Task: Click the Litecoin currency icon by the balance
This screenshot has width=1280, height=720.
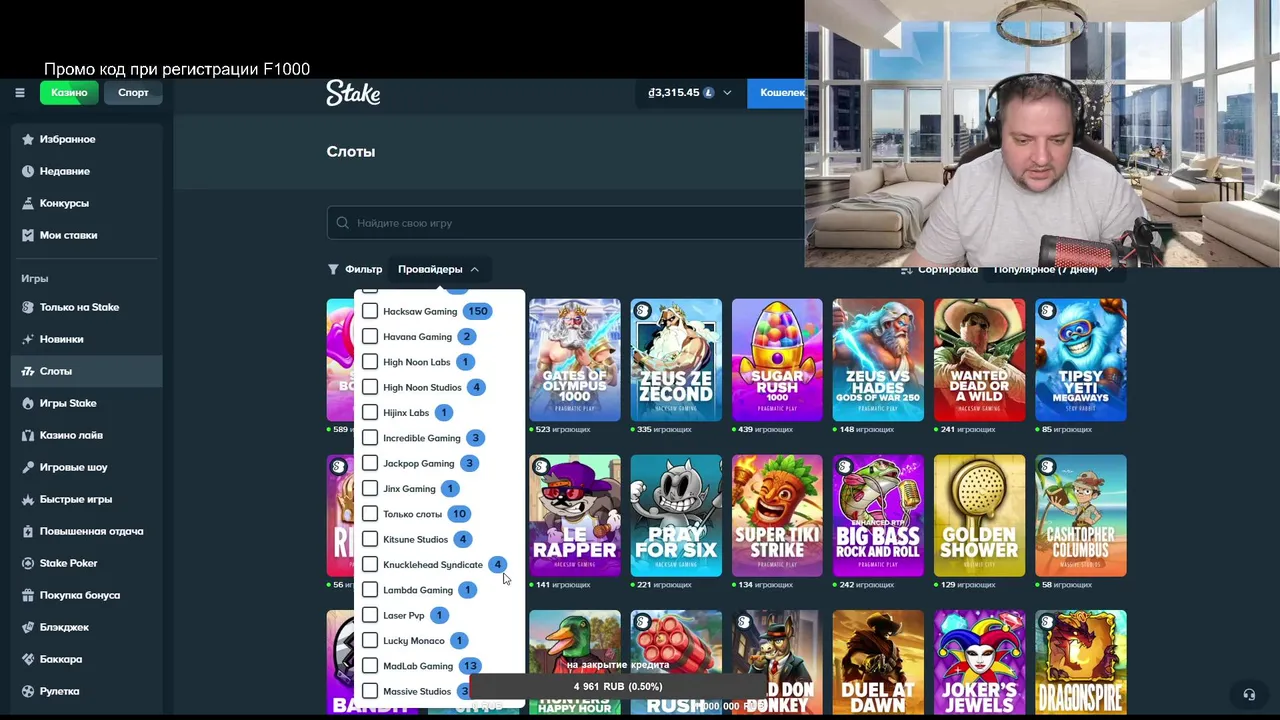Action: (709, 93)
